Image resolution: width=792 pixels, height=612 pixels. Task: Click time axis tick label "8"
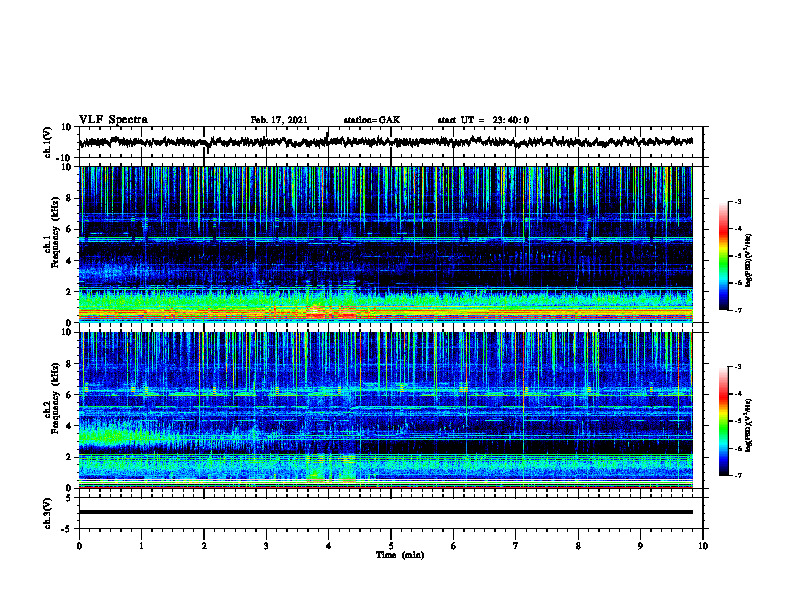(578, 546)
